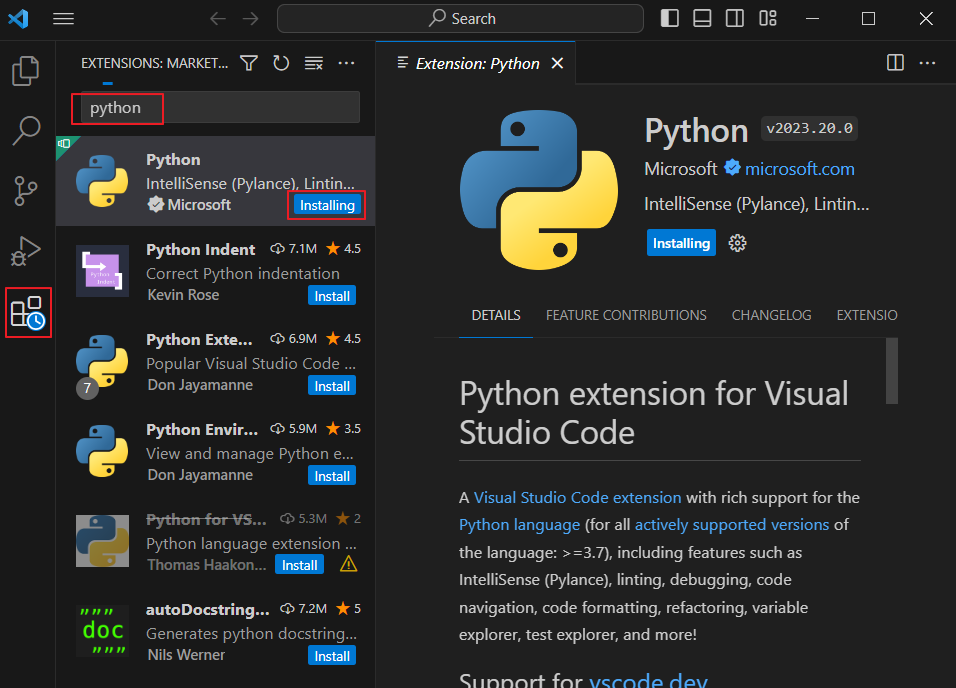Viewport: 956px width, 688px height.
Task: Switch to the EXTENSIO... pack tab
Action: pyautogui.click(x=866, y=315)
